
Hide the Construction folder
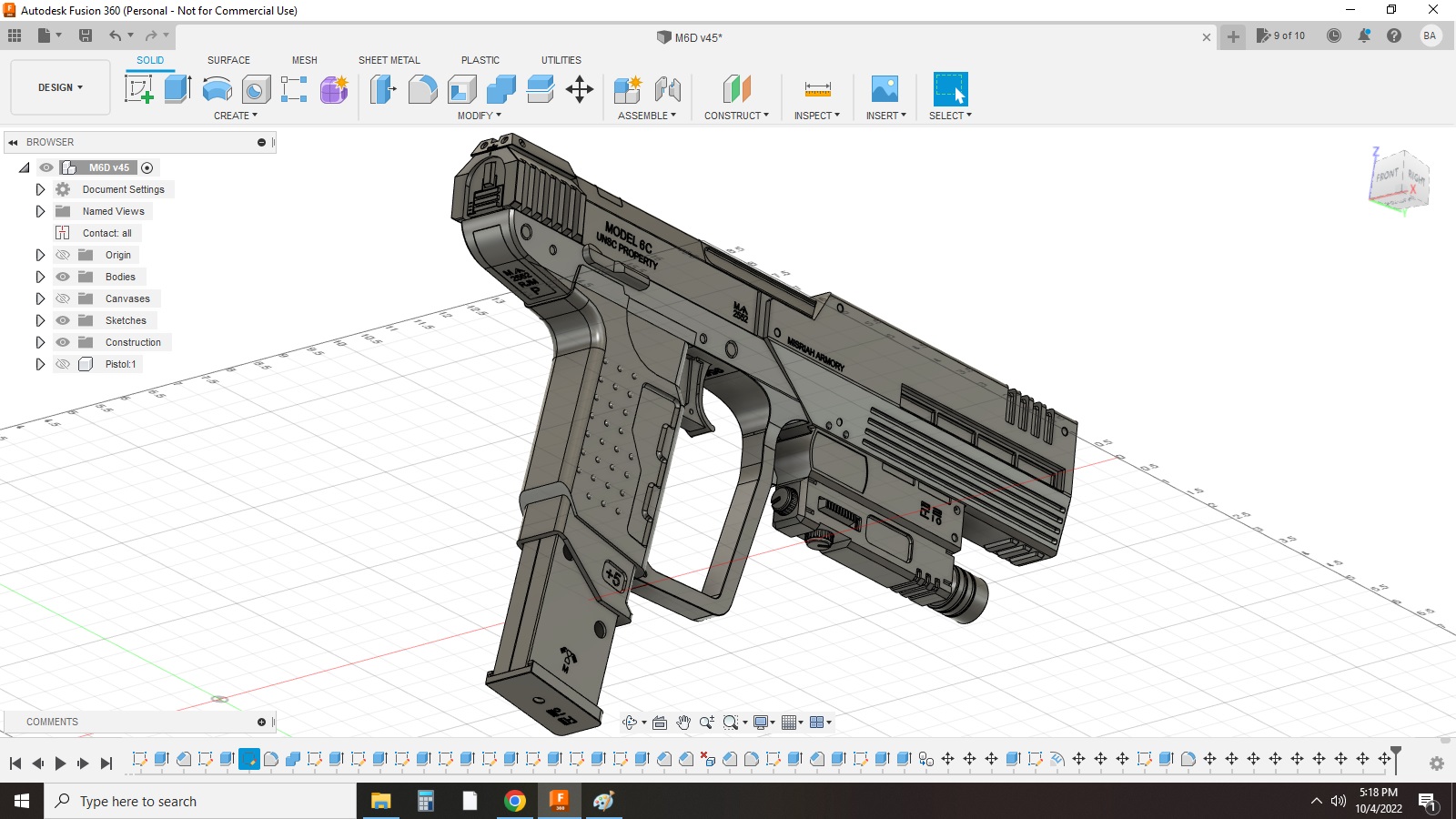pyautogui.click(x=63, y=342)
